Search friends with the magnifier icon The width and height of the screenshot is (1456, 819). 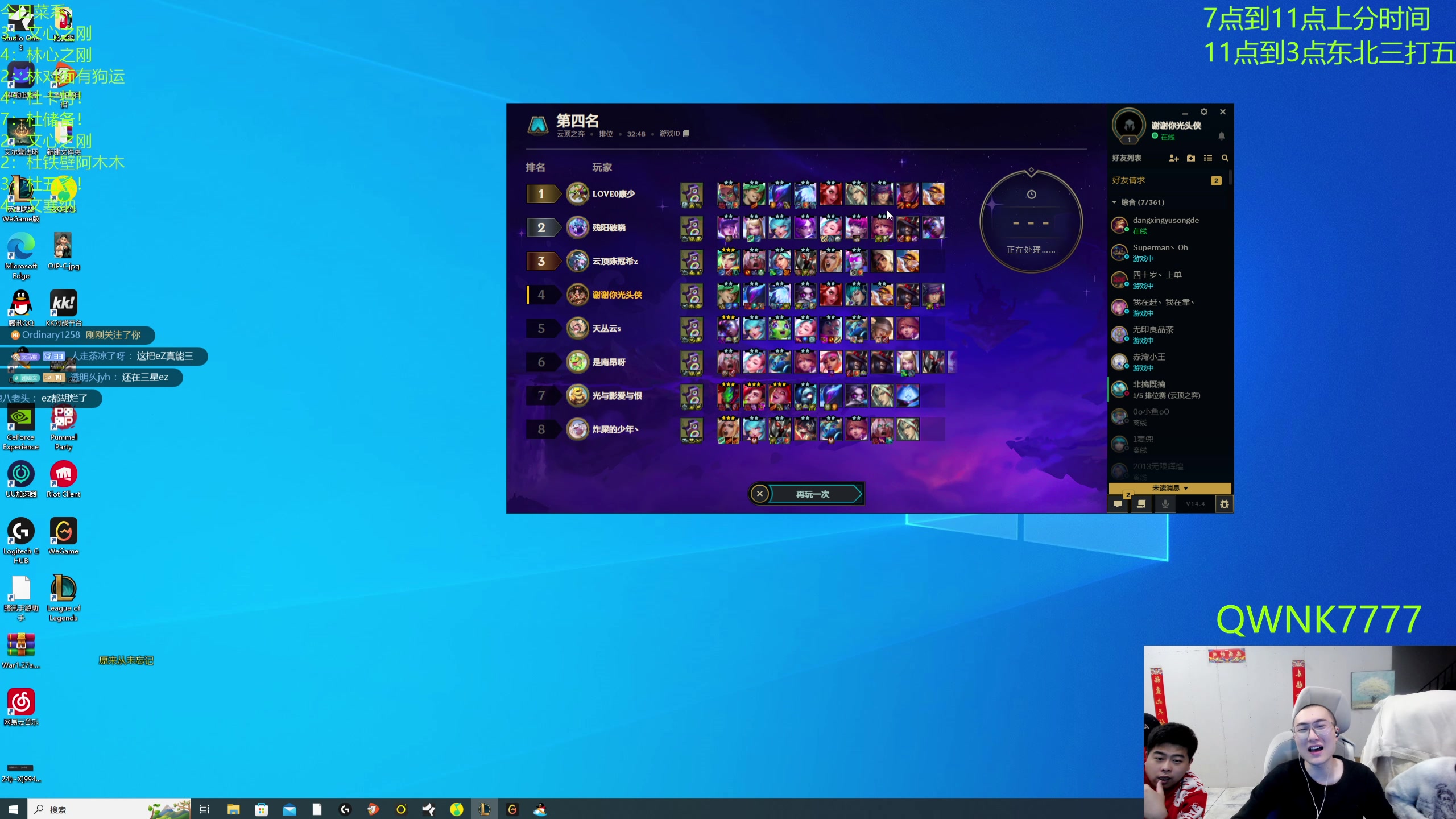pos(1225,158)
